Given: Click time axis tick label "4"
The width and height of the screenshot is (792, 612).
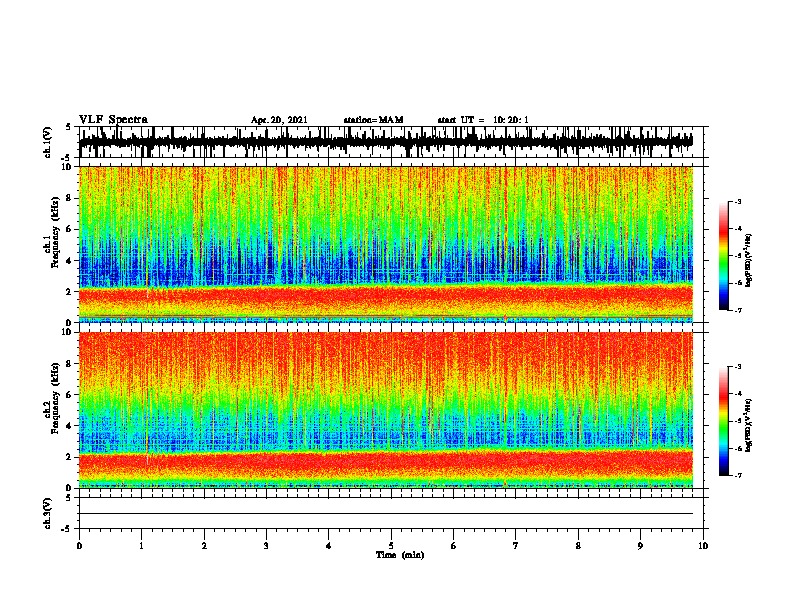Looking at the screenshot, I should (328, 546).
